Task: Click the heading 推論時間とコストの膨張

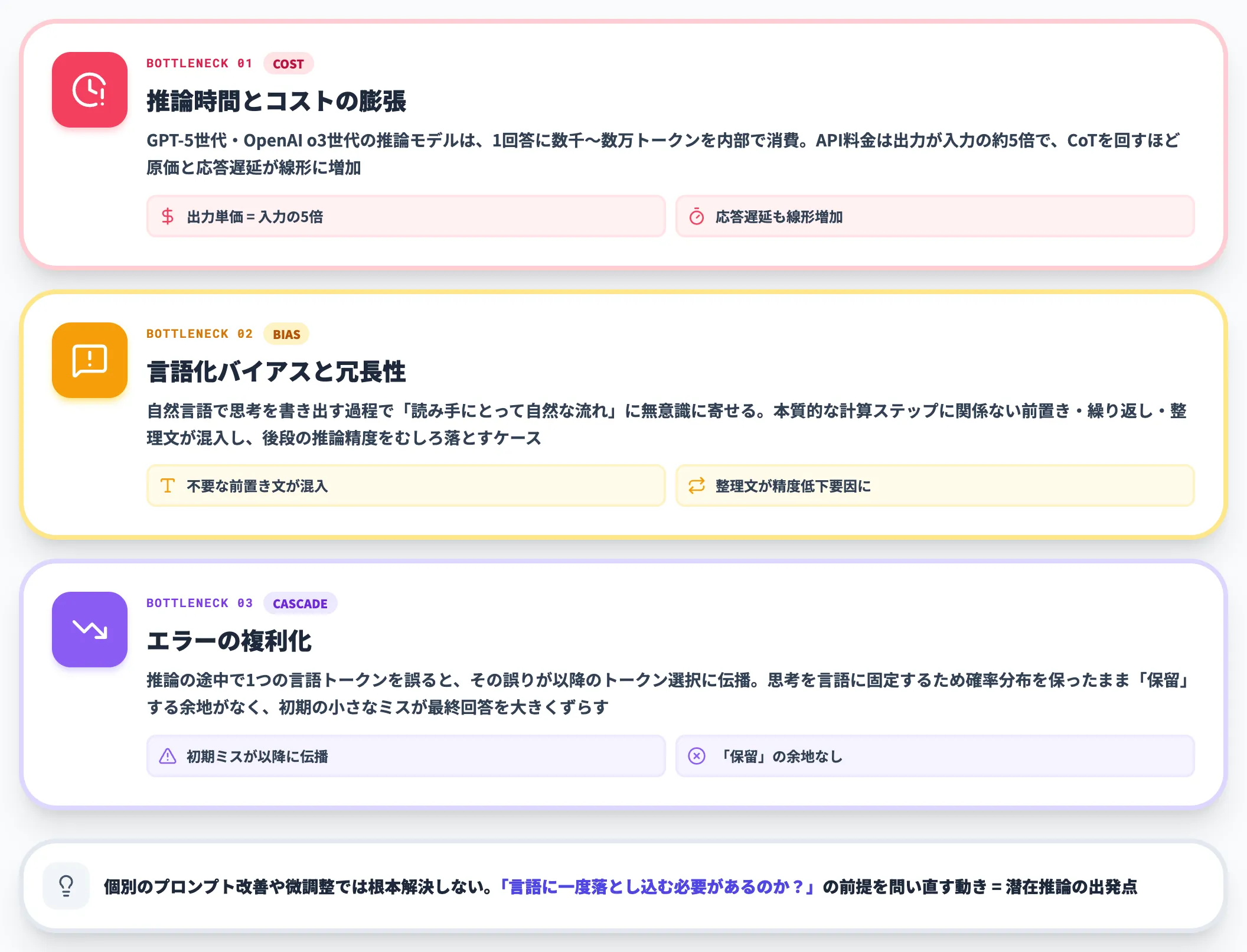Action: point(276,101)
